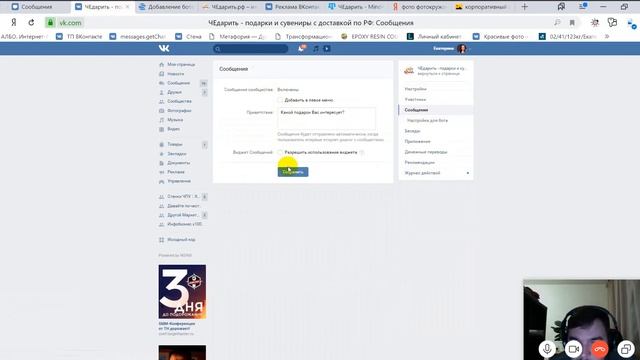The image size is (640, 360).
Task: Click the note icon beside Музыка in sidebar
Action: tap(161, 120)
